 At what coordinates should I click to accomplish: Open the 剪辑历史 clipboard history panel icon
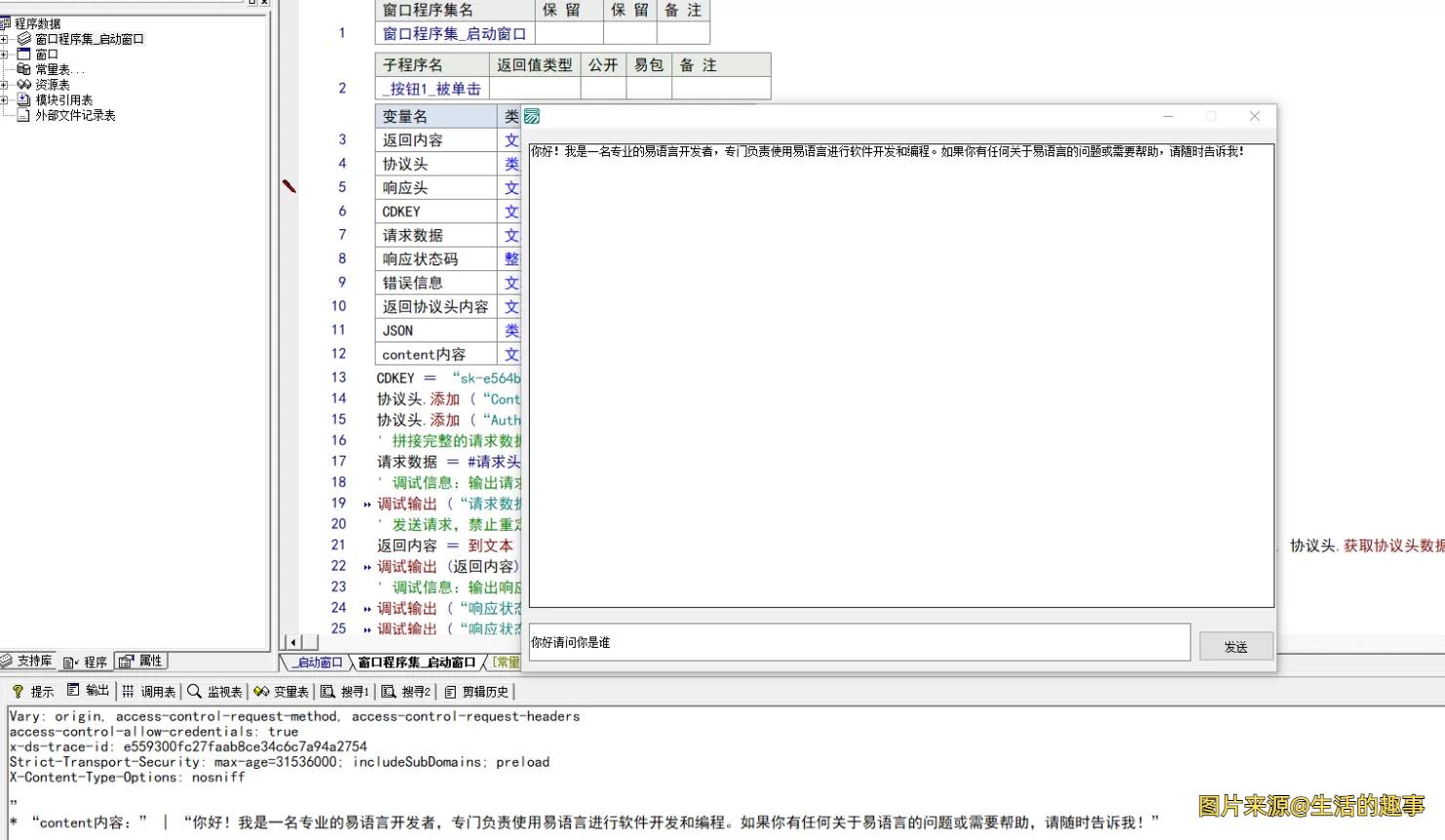click(x=469, y=691)
